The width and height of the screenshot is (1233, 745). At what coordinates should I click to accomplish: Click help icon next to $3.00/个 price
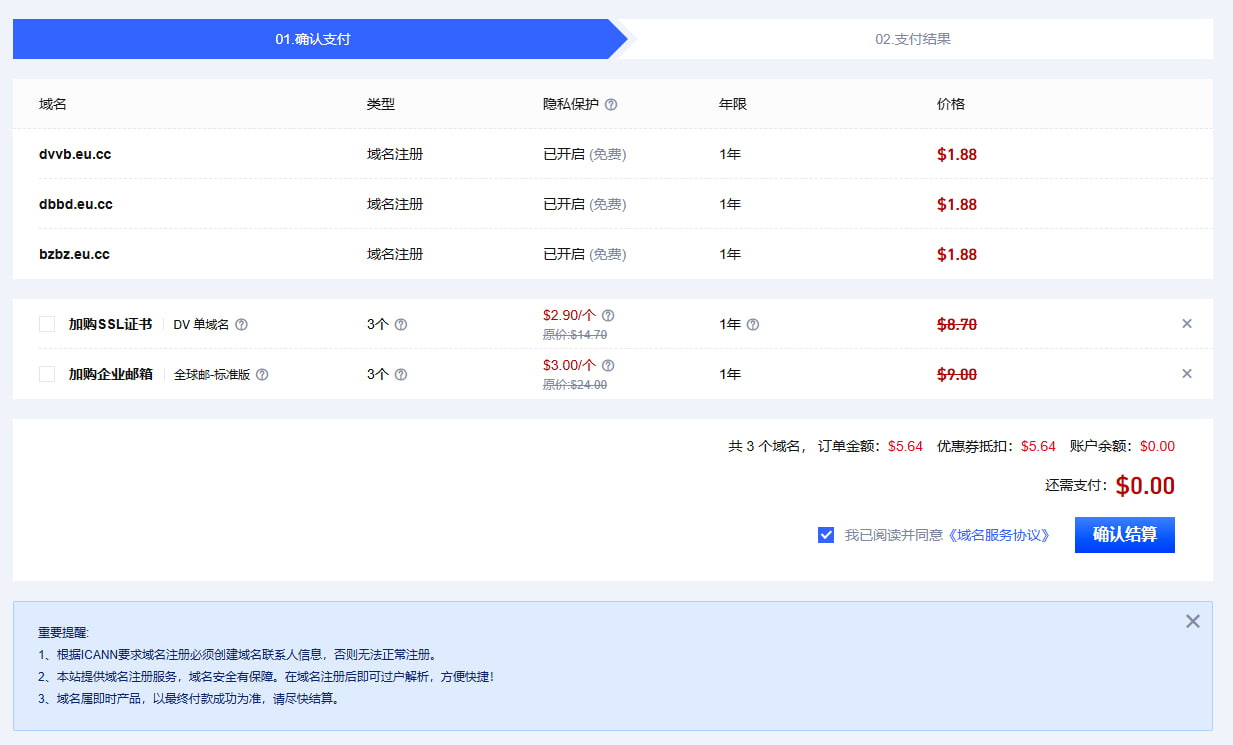click(608, 365)
